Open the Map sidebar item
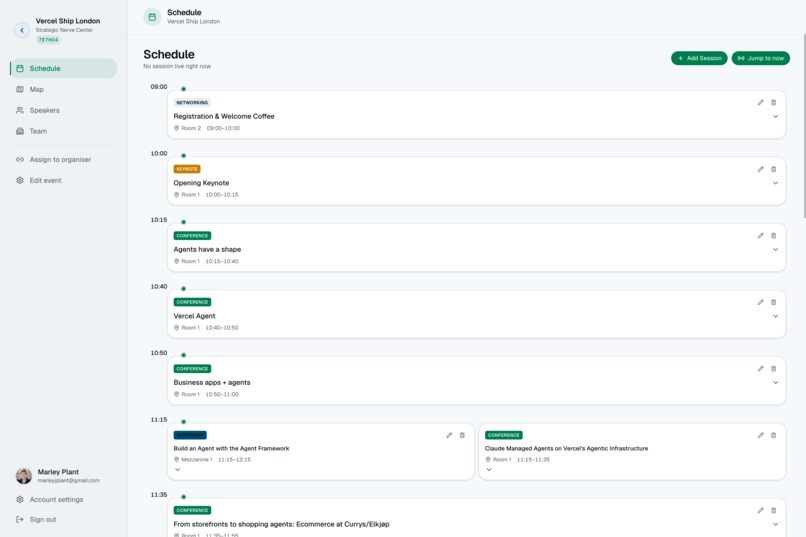 (x=63, y=89)
